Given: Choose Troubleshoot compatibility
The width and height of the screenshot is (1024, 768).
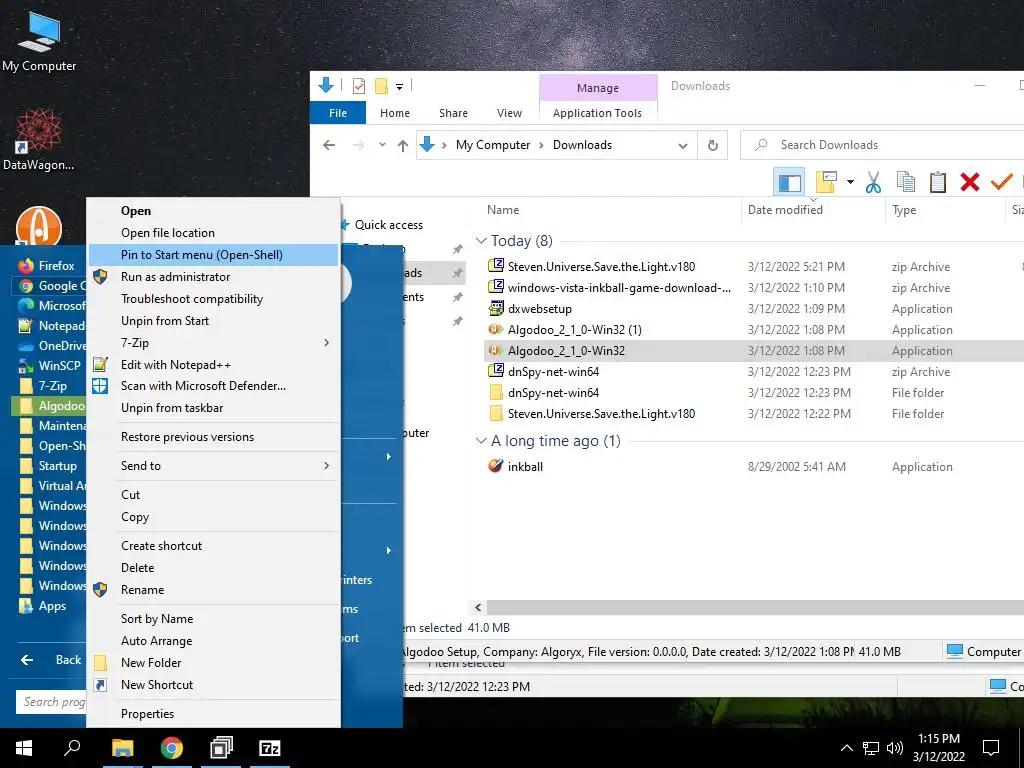Looking at the screenshot, I should (x=213, y=299).
